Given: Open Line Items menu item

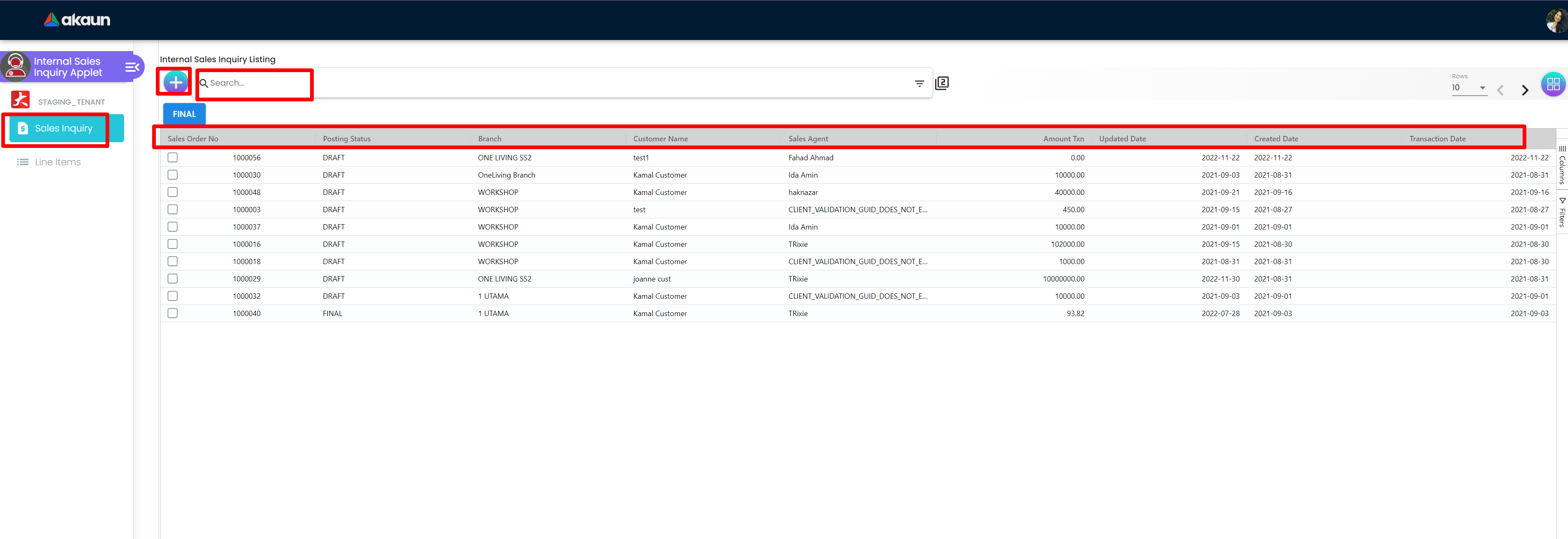Looking at the screenshot, I should (x=57, y=162).
